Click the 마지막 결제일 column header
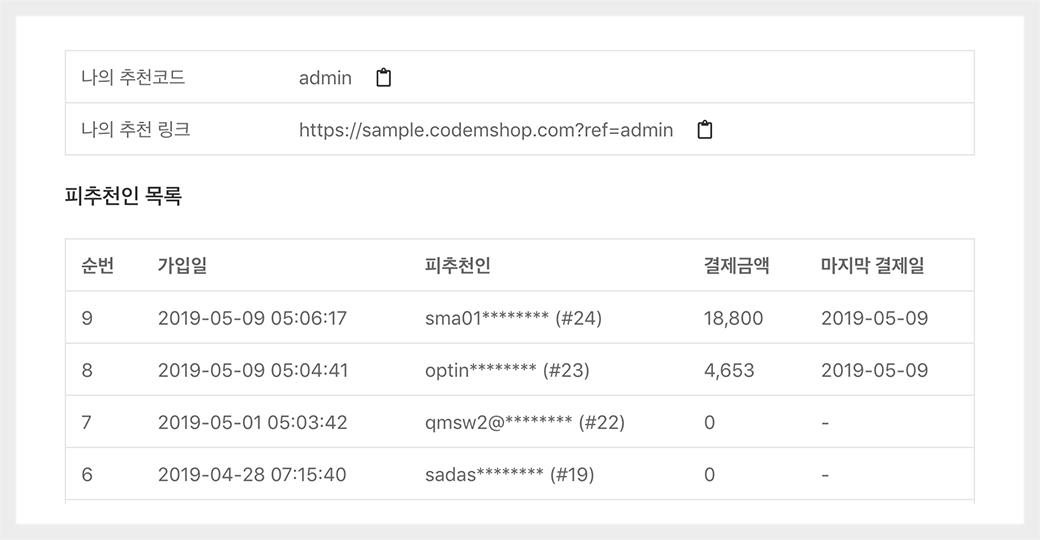Screen dimensions: 1040x540 [872, 265]
